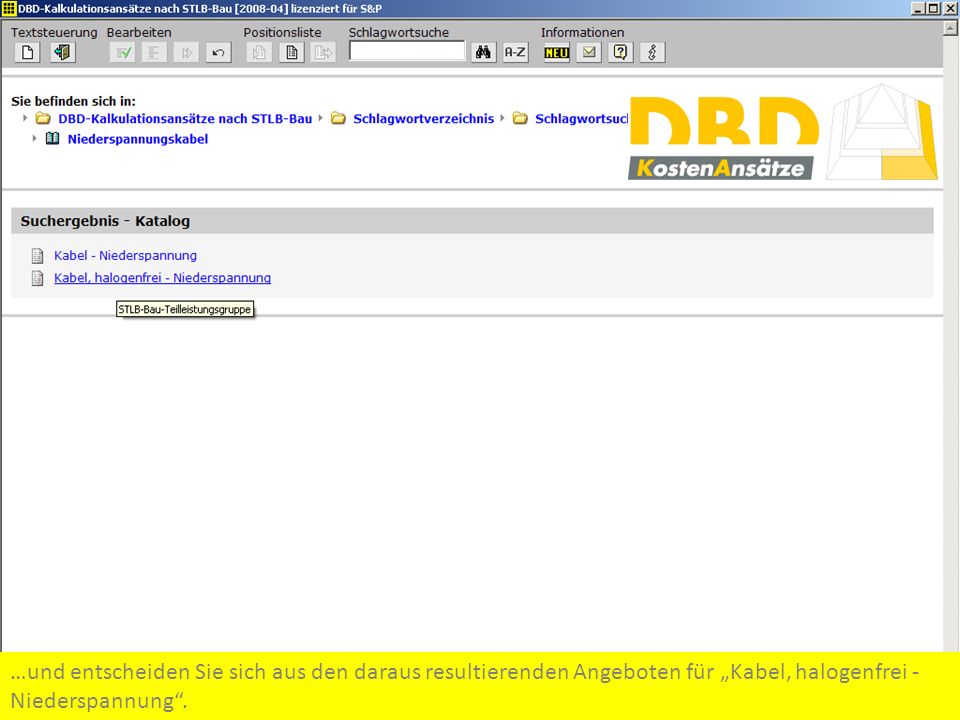
Task: Click arrow before truncated 'Schlagwortsuche' breadcrumb folder
Action: point(502,118)
